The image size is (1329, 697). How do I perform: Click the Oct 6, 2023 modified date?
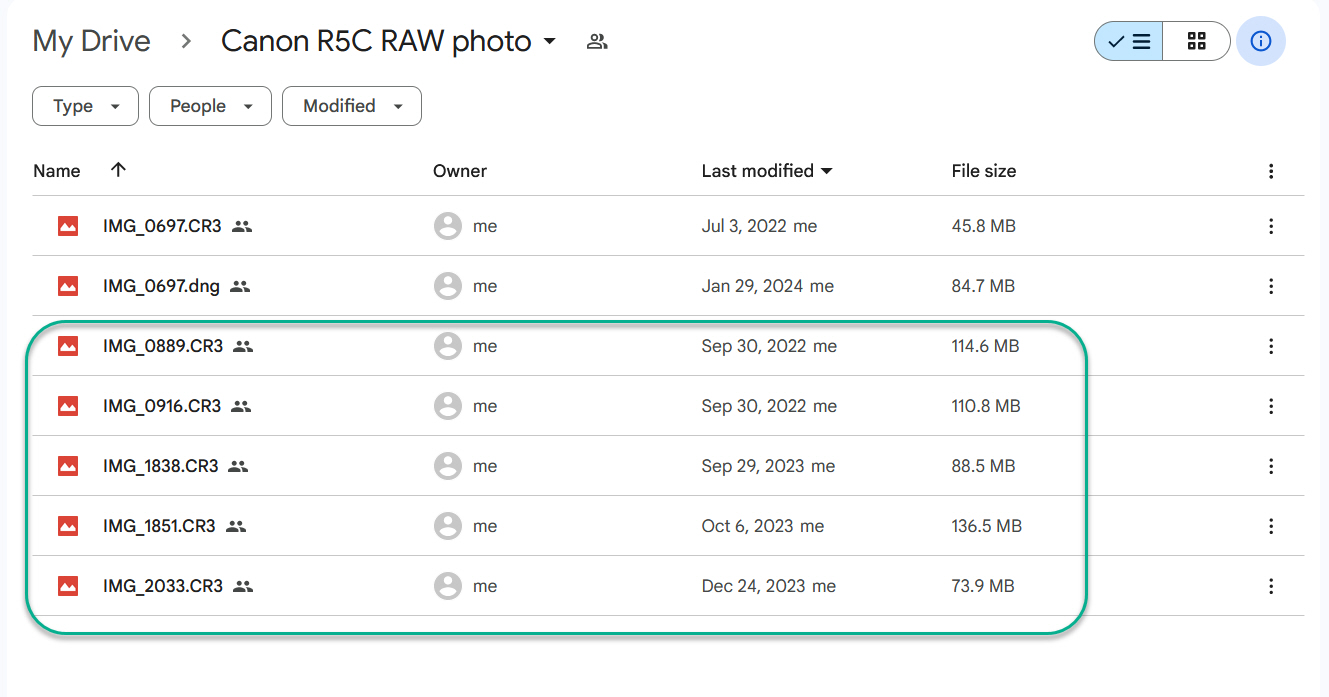click(x=748, y=526)
